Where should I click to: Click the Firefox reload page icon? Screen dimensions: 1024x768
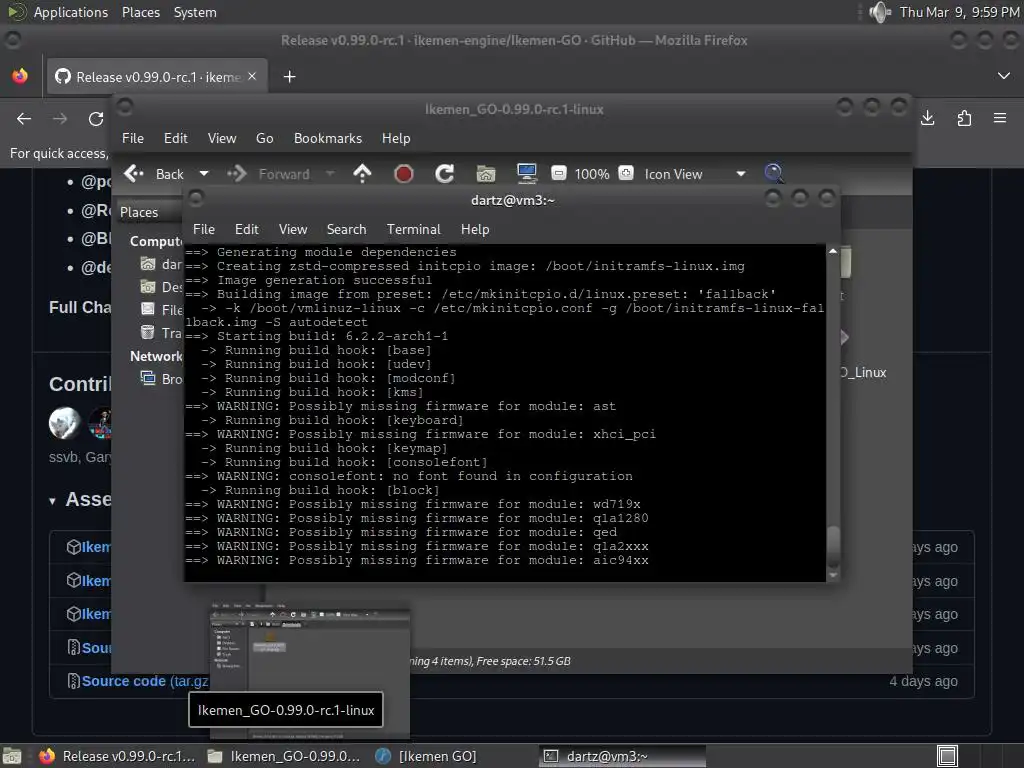(96, 118)
